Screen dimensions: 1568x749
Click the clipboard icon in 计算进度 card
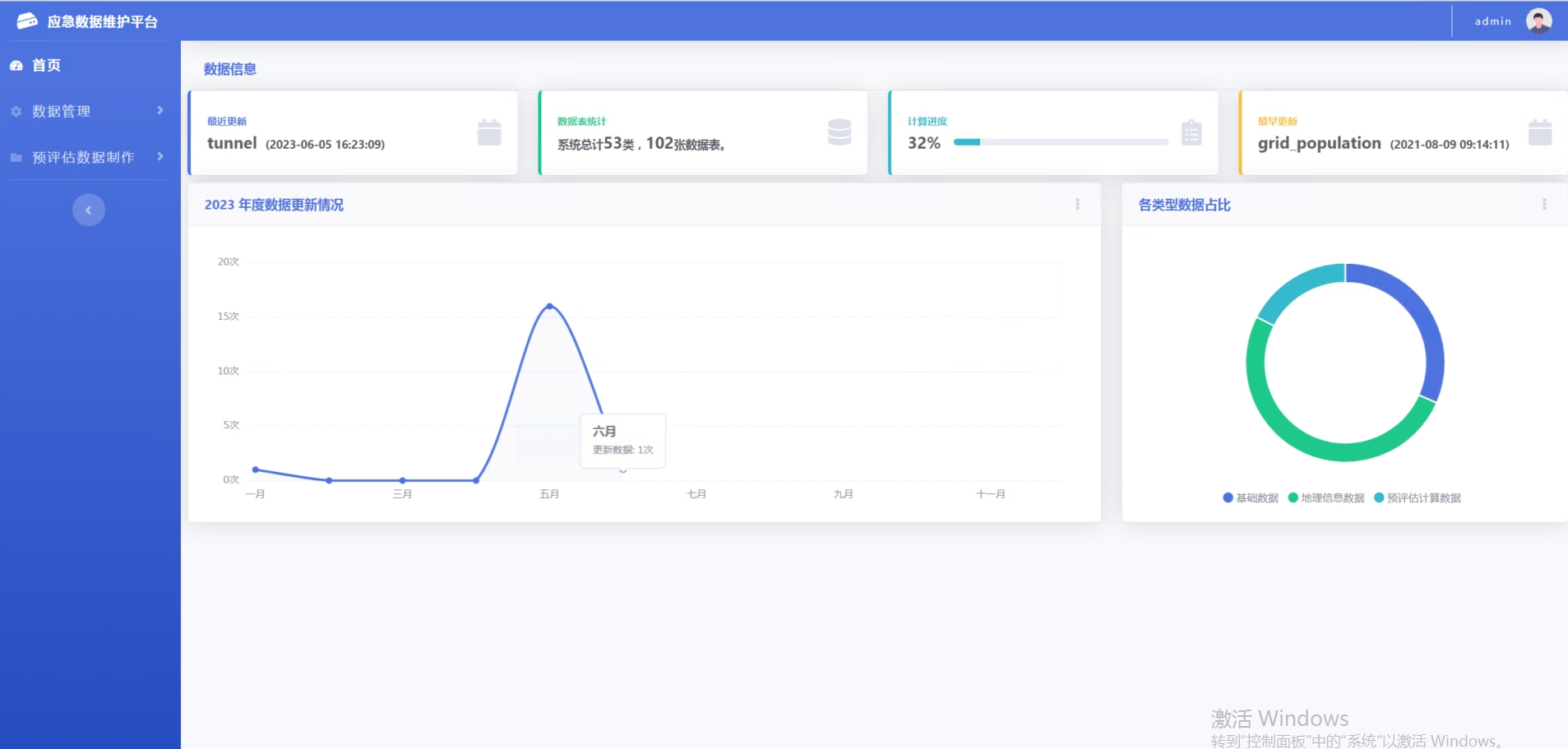pyautogui.click(x=1191, y=132)
